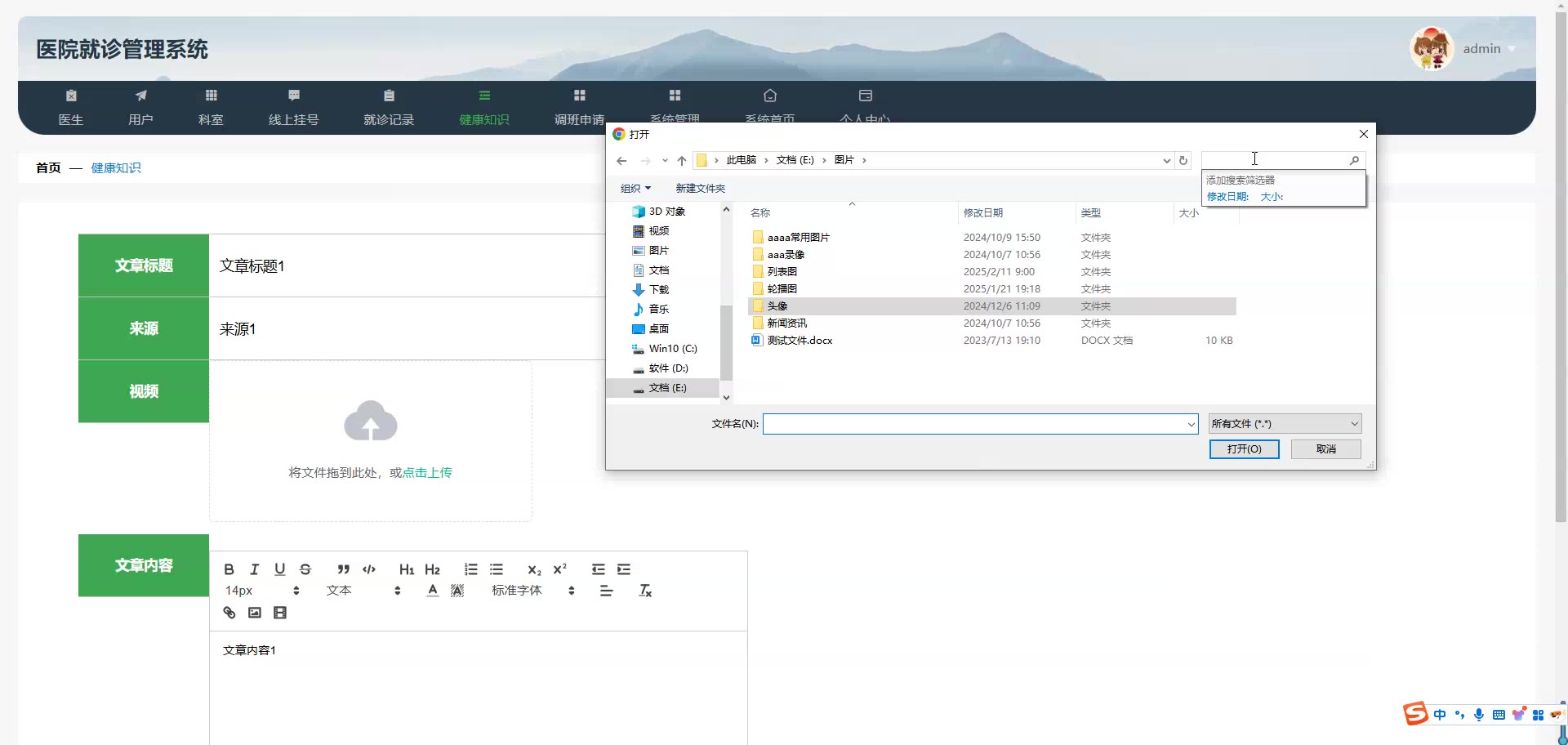1568x745 pixels.
Task: Toggle underline formatting in the editor
Action: pyautogui.click(x=280, y=569)
